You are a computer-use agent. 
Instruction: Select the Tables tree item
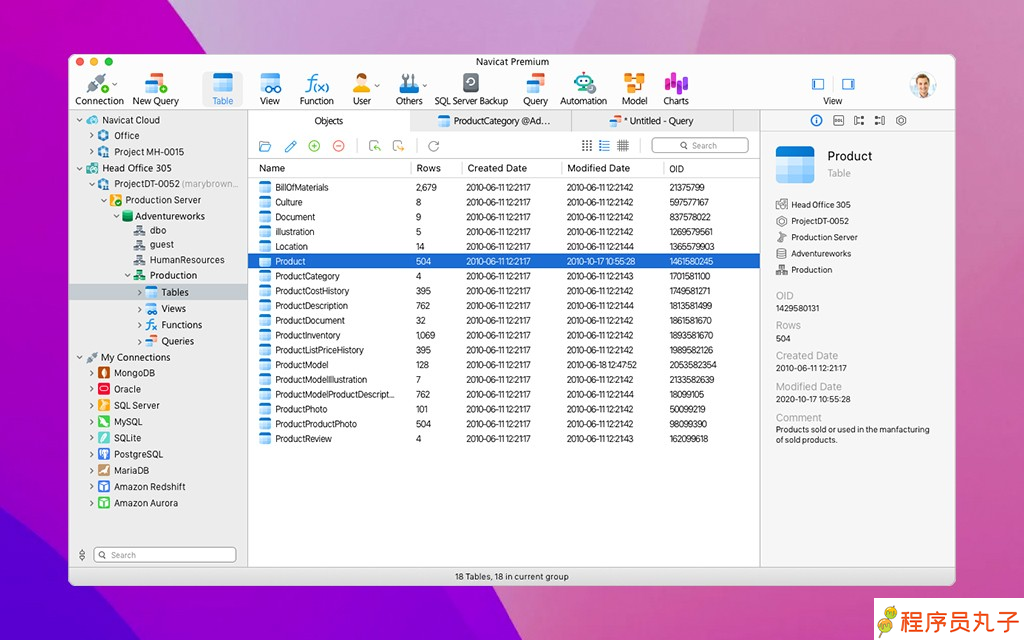pos(158,293)
